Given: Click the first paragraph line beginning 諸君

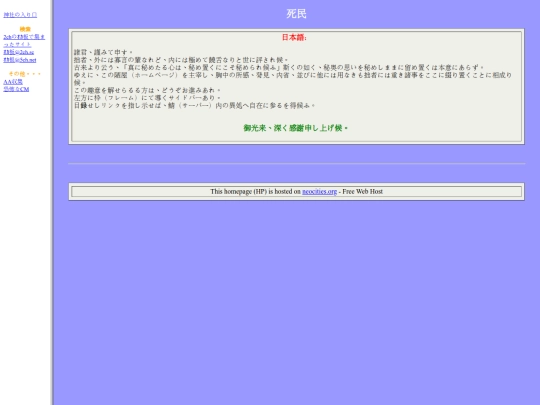Looking at the screenshot, I should pos(103,52).
